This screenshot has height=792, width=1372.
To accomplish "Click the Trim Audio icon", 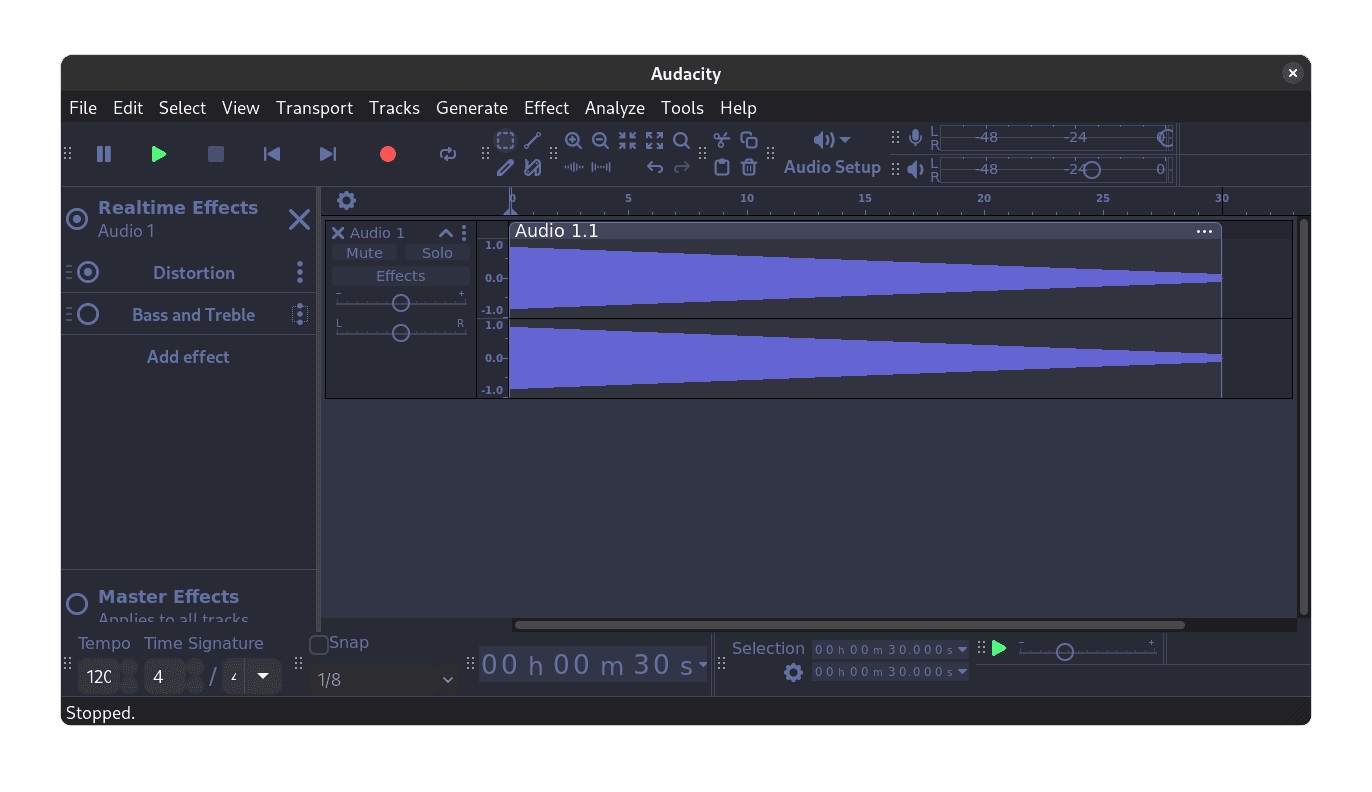I will point(574,167).
